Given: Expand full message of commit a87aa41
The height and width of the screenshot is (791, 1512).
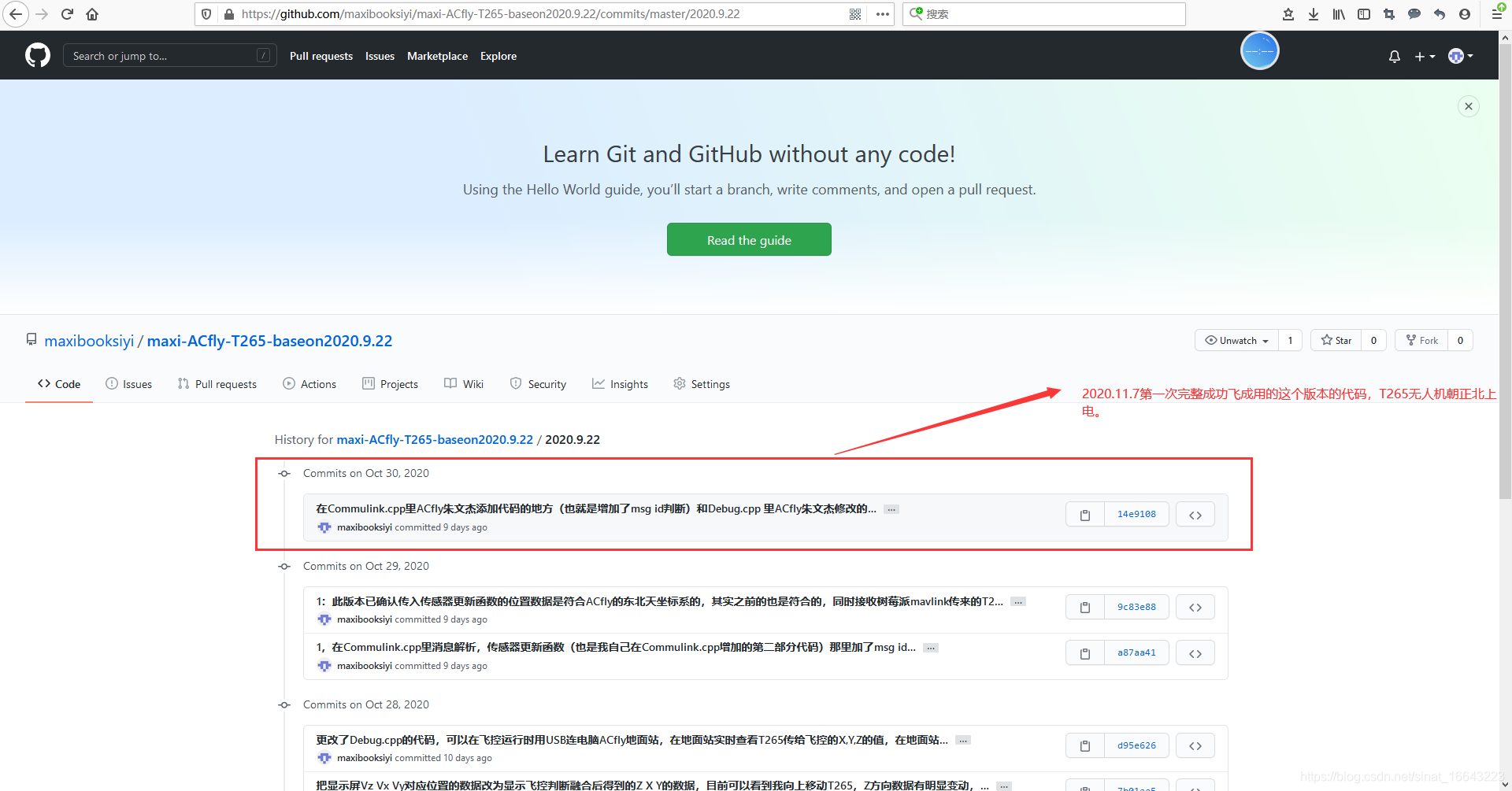Looking at the screenshot, I should point(931,648).
